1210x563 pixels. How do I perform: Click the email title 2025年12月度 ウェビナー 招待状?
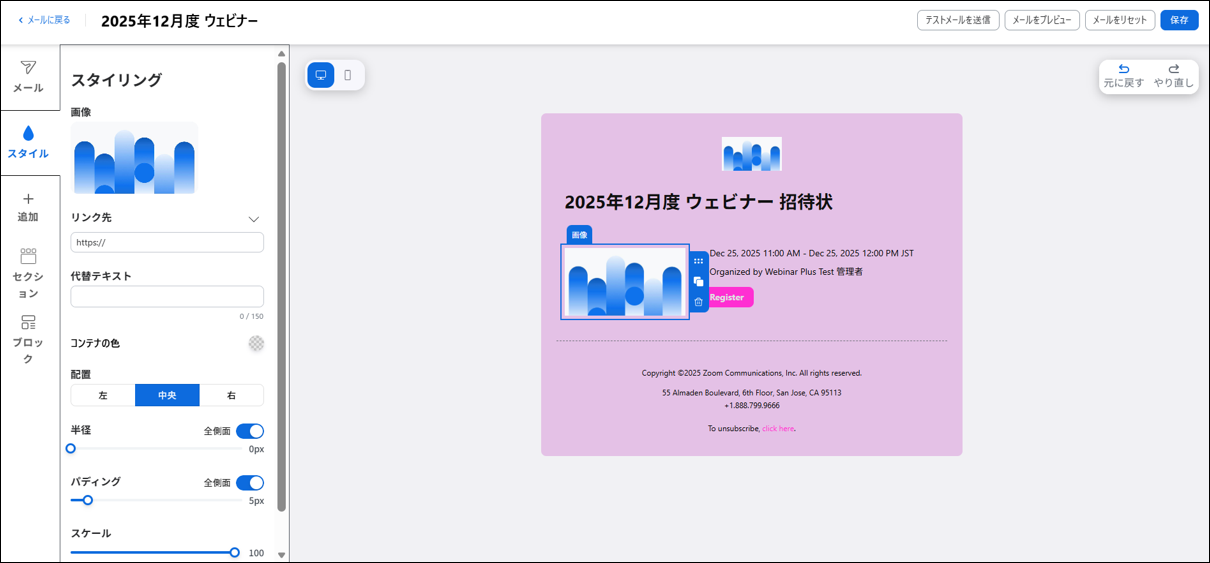coord(698,202)
